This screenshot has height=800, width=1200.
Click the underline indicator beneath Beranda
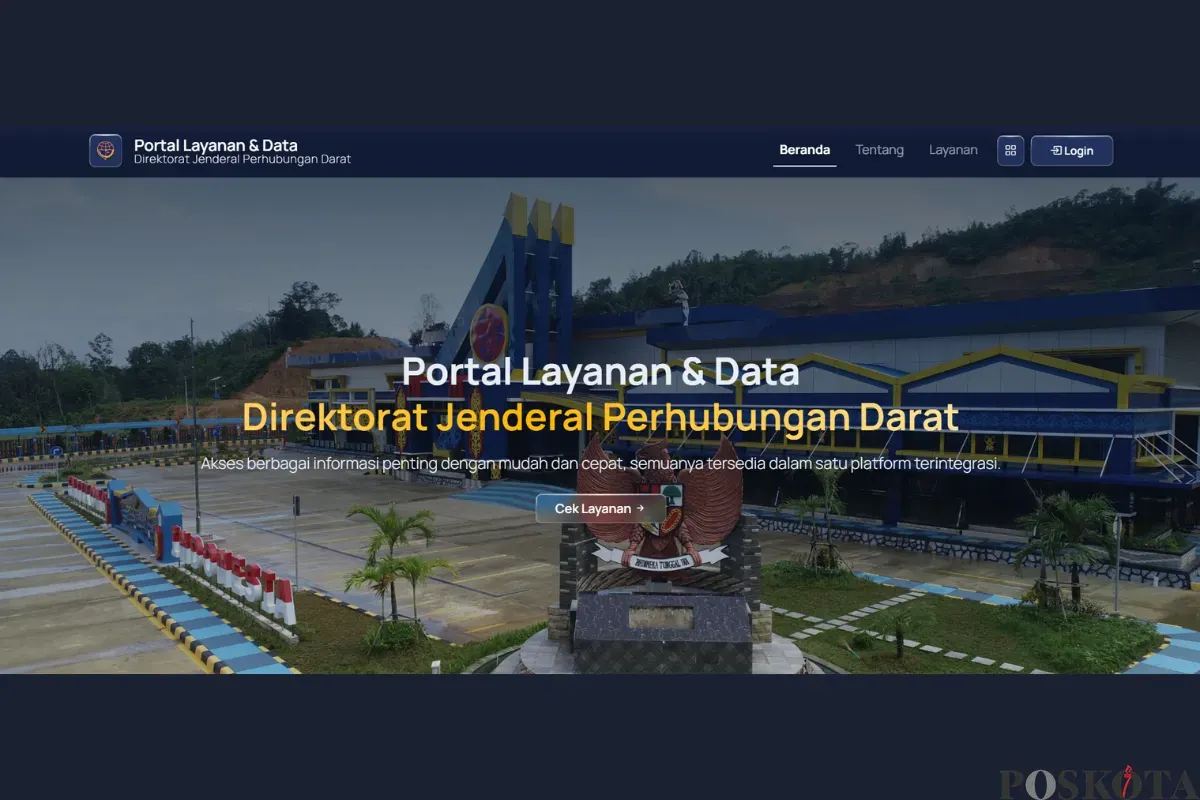click(x=805, y=165)
